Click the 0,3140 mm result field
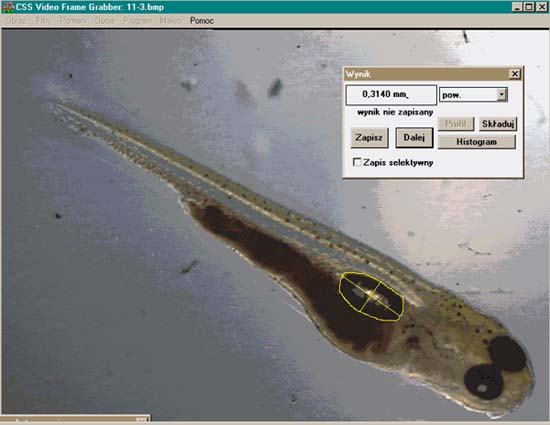 tap(391, 95)
